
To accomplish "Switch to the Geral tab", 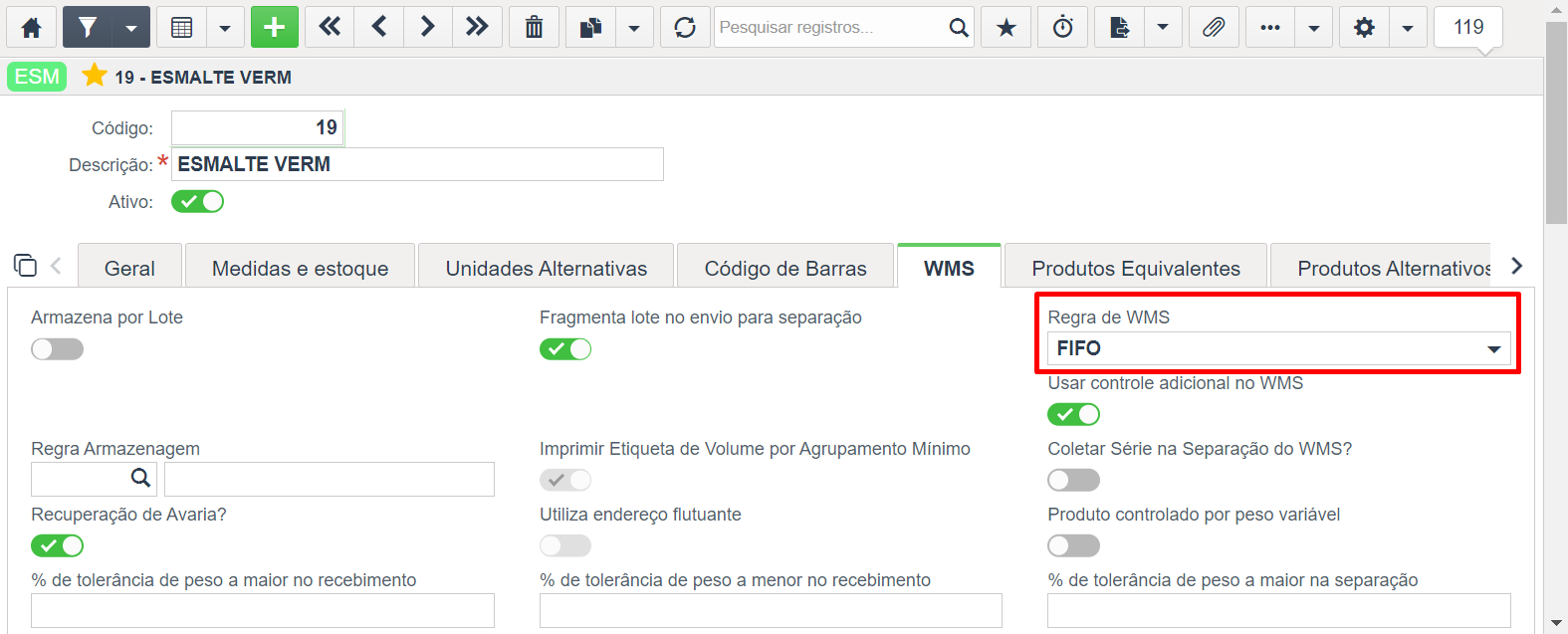I will pyautogui.click(x=129, y=268).
